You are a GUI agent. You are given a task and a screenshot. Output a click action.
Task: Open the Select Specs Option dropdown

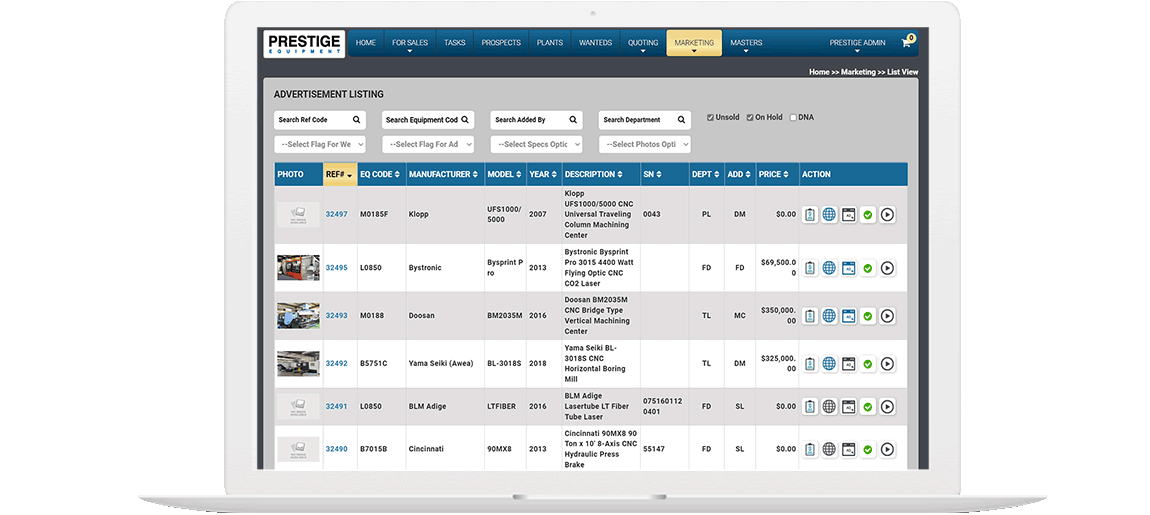(x=536, y=145)
